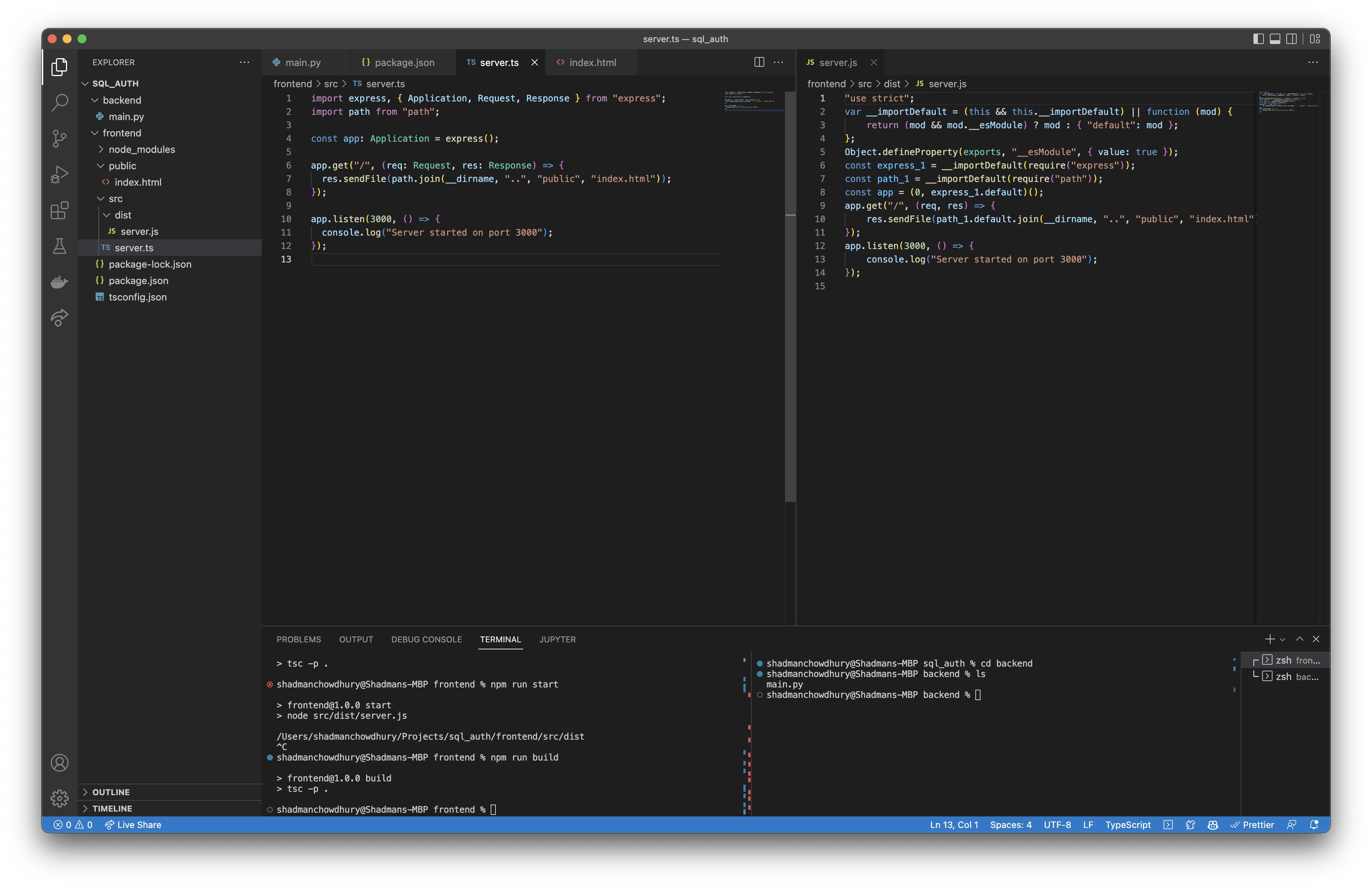Open the OUTPUT panel tab

(x=356, y=639)
